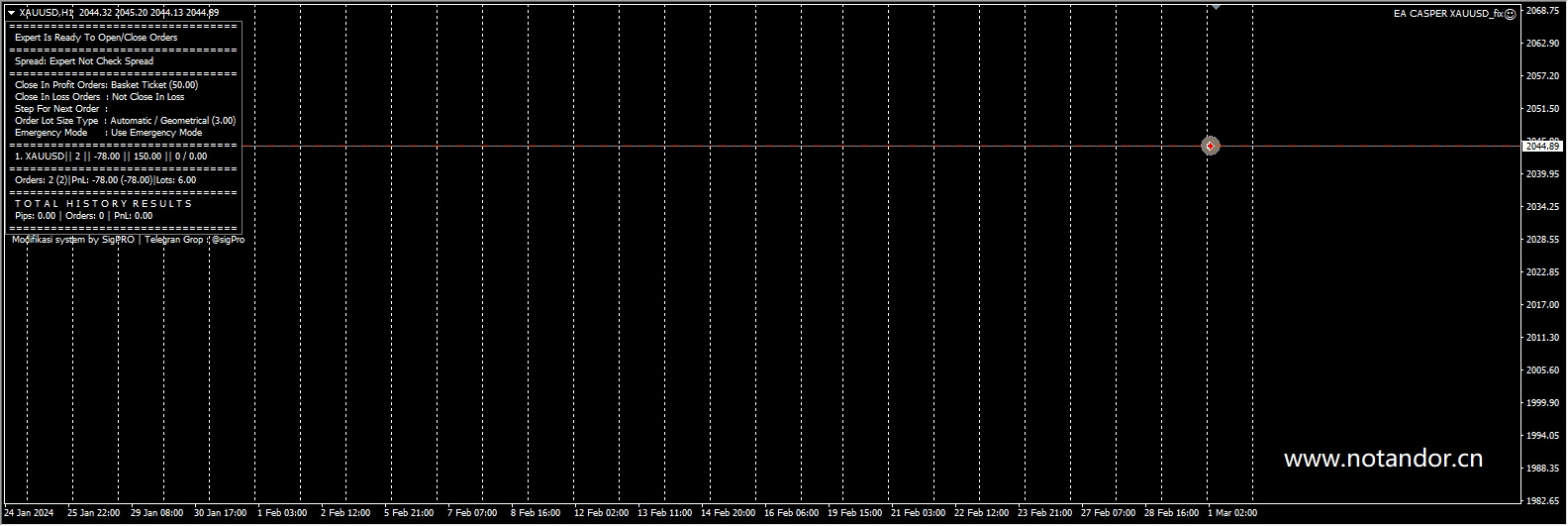Click the '5 Feb 21:00' time axis label
Image resolution: width=1568 pixels, height=526 pixels.
coord(409,514)
